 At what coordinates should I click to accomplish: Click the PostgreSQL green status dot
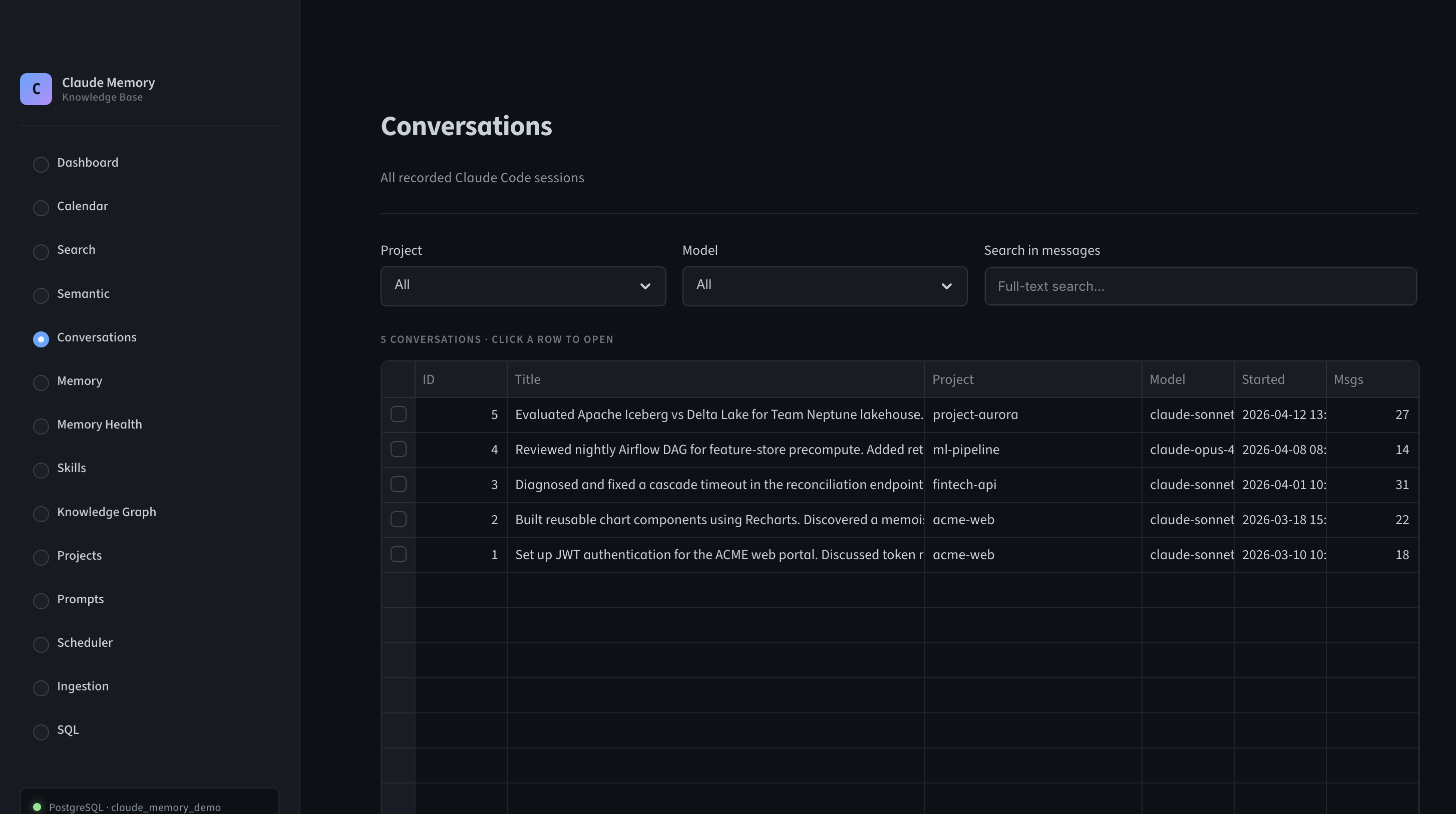[x=37, y=806]
